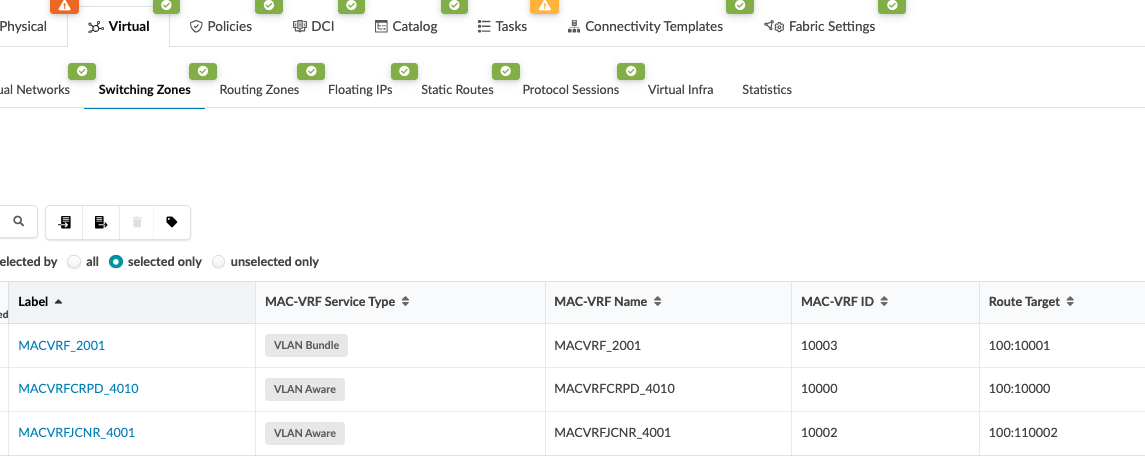Screen dimensions: 1145x476
Task: Click yellow warning badge above the Tasks tab
Action: coord(544,6)
